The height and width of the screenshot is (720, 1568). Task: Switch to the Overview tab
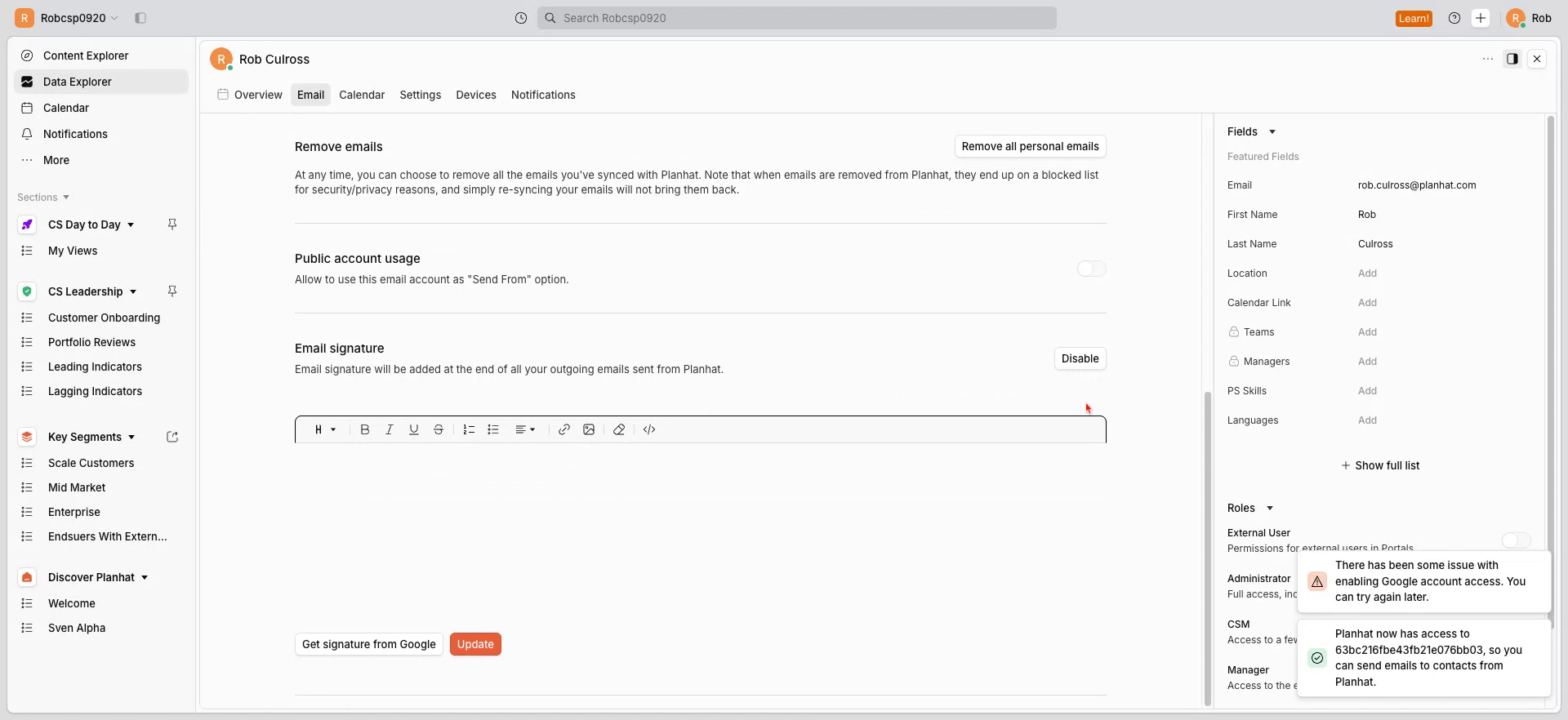click(x=250, y=95)
